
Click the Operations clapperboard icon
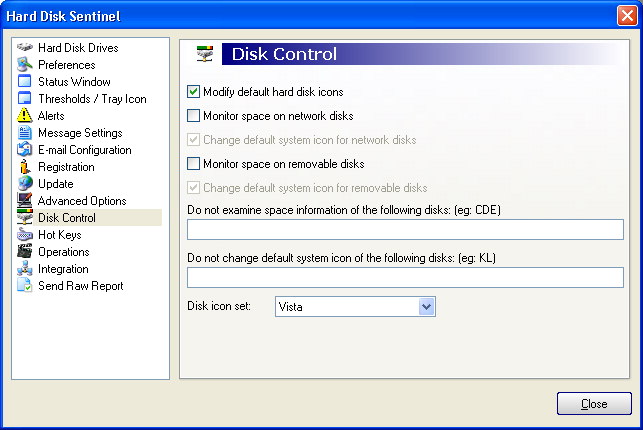[x=25, y=252]
